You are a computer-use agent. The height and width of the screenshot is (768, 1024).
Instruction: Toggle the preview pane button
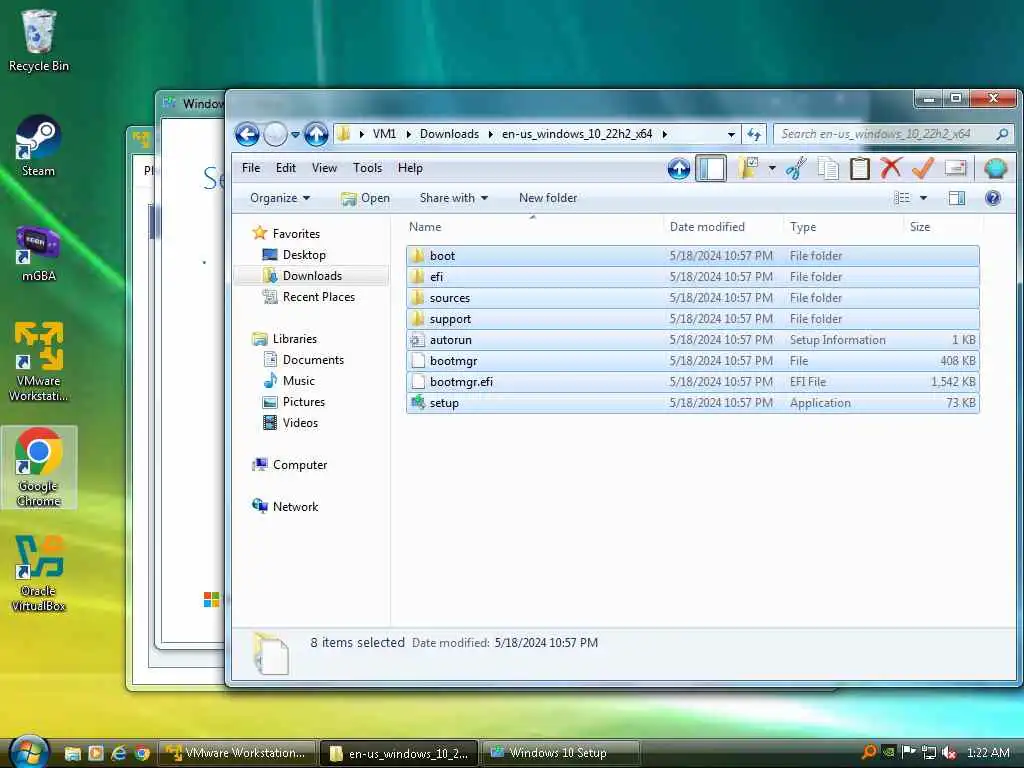pyautogui.click(x=957, y=198)
